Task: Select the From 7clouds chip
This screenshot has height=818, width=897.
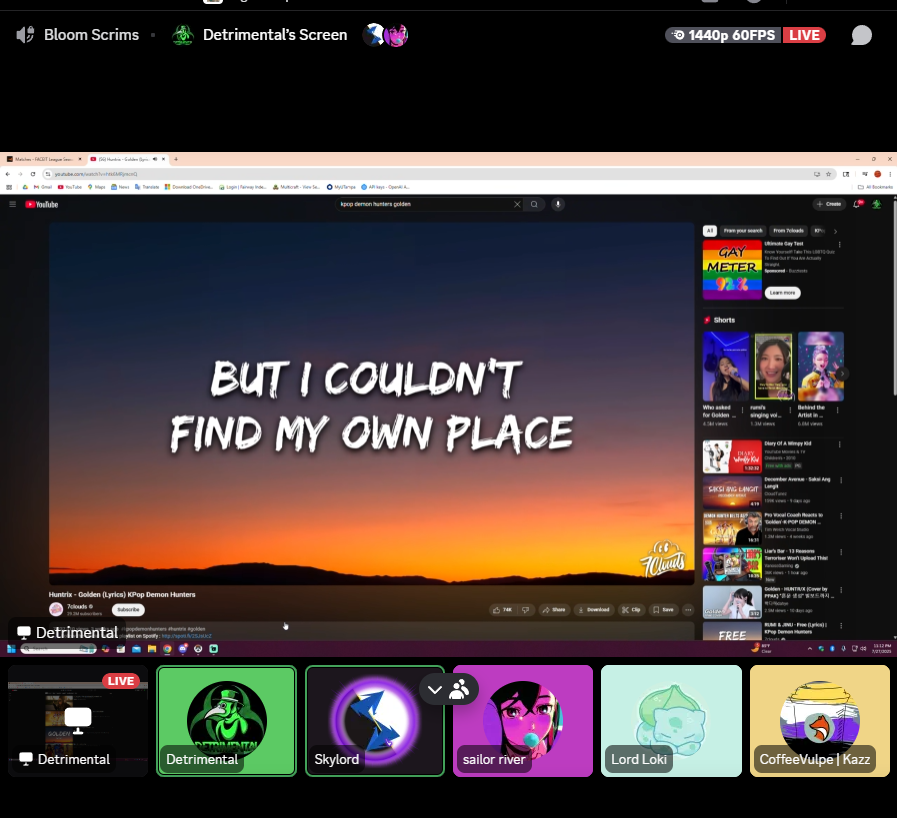Action: point(788,231)
